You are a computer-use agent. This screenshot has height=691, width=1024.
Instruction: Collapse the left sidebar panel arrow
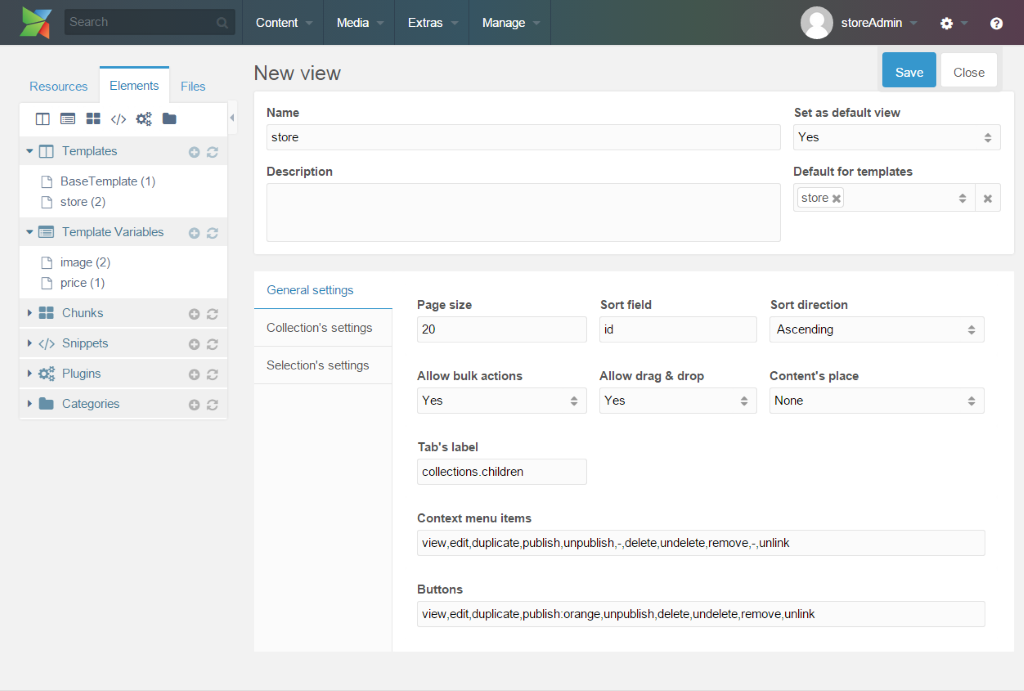click(x=232, y=118)
